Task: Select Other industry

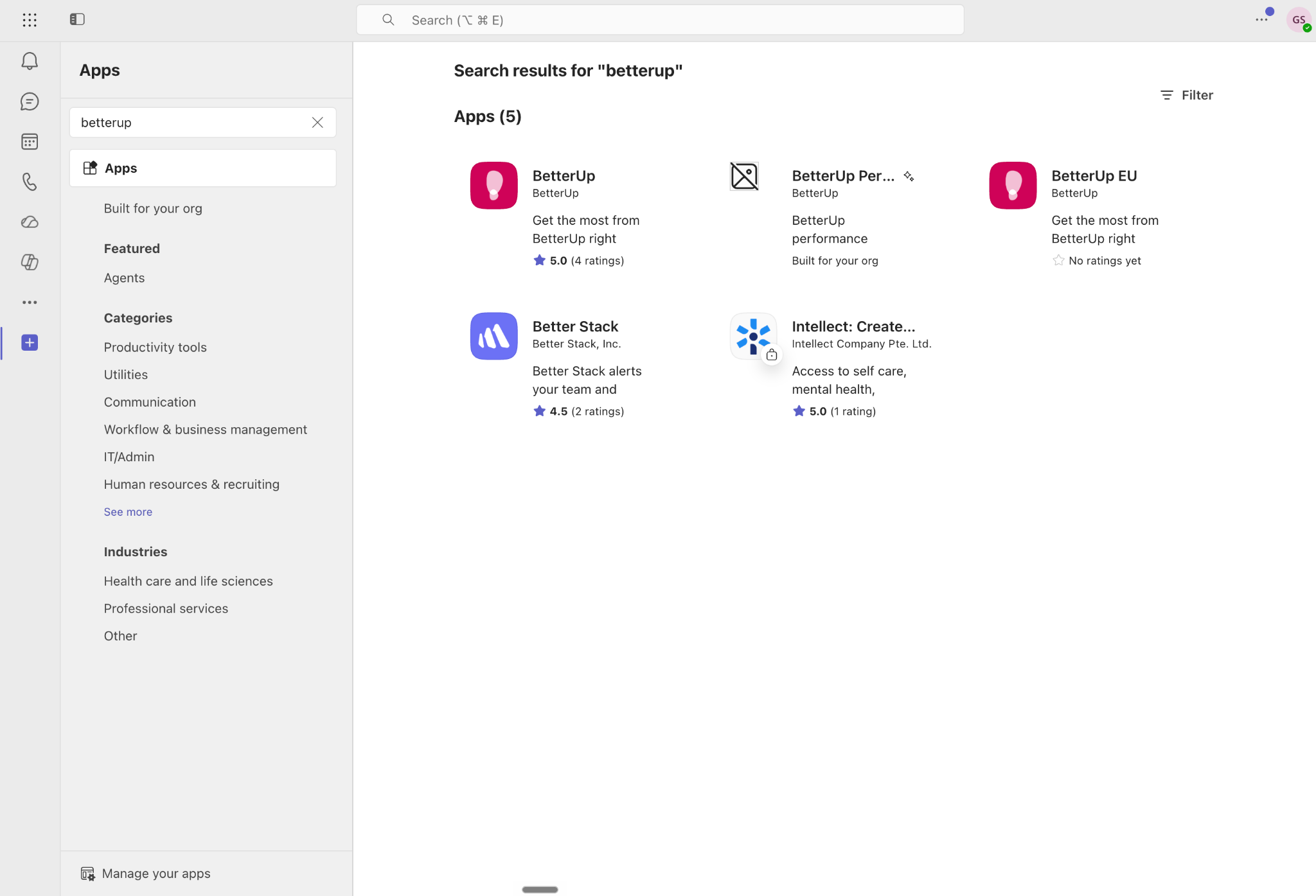Action: click(120, 636)
